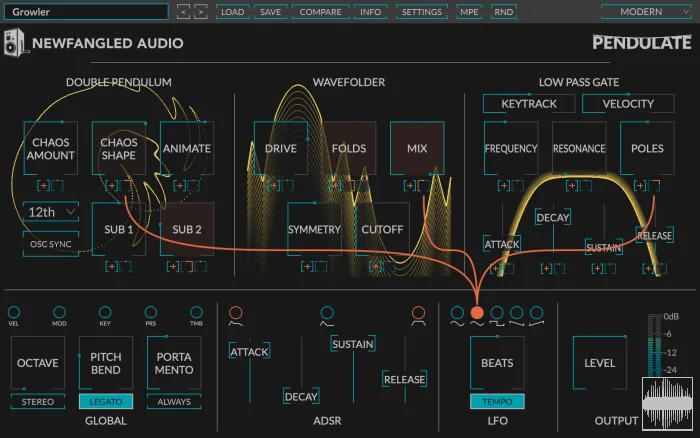
Task: Click the PENDULATE logo
Action: [642, 42]
